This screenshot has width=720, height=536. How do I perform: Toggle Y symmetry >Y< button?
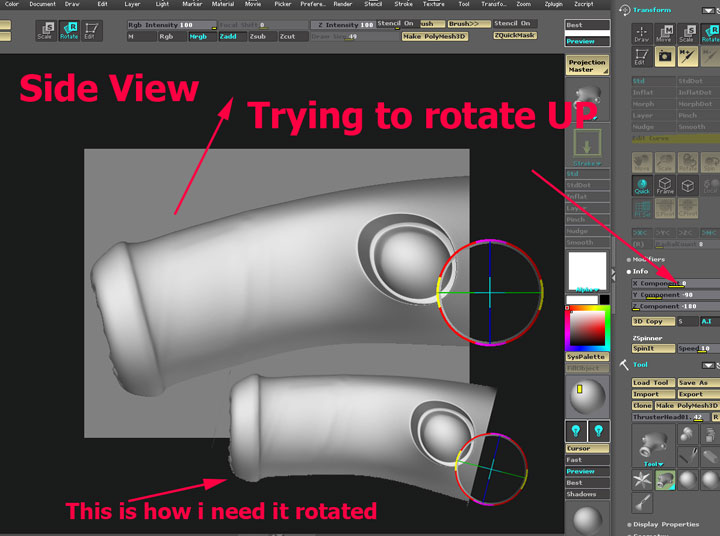tap(664, 233)
